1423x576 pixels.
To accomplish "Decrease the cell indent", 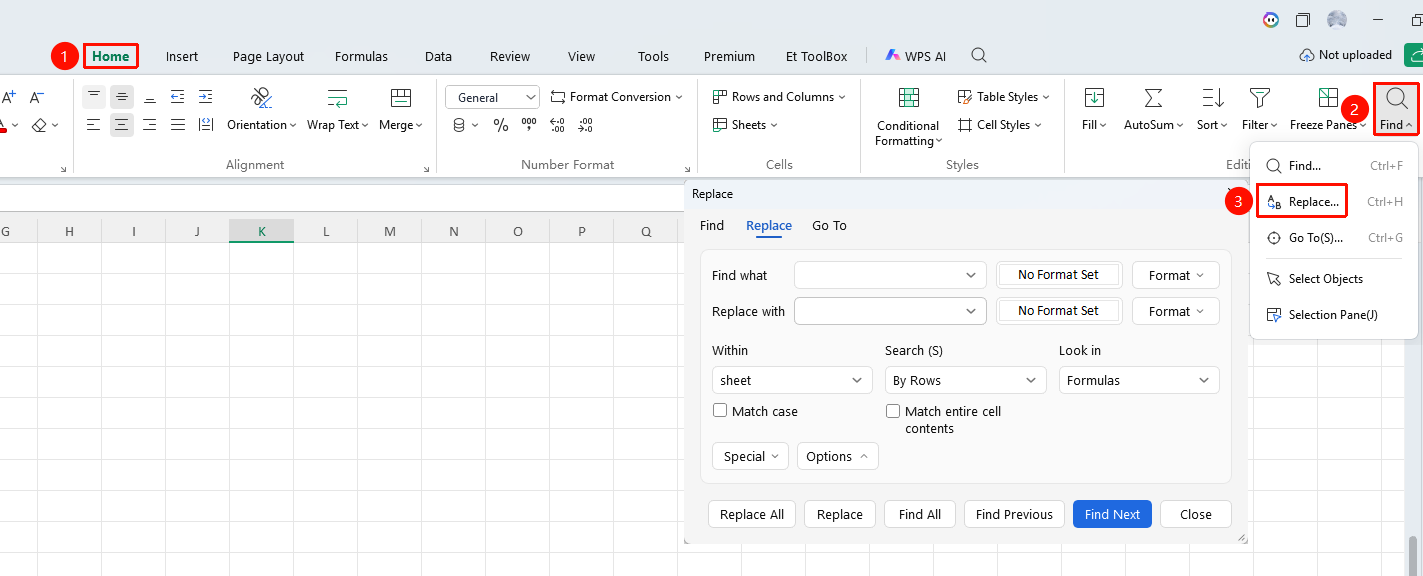I will point(177,97).
